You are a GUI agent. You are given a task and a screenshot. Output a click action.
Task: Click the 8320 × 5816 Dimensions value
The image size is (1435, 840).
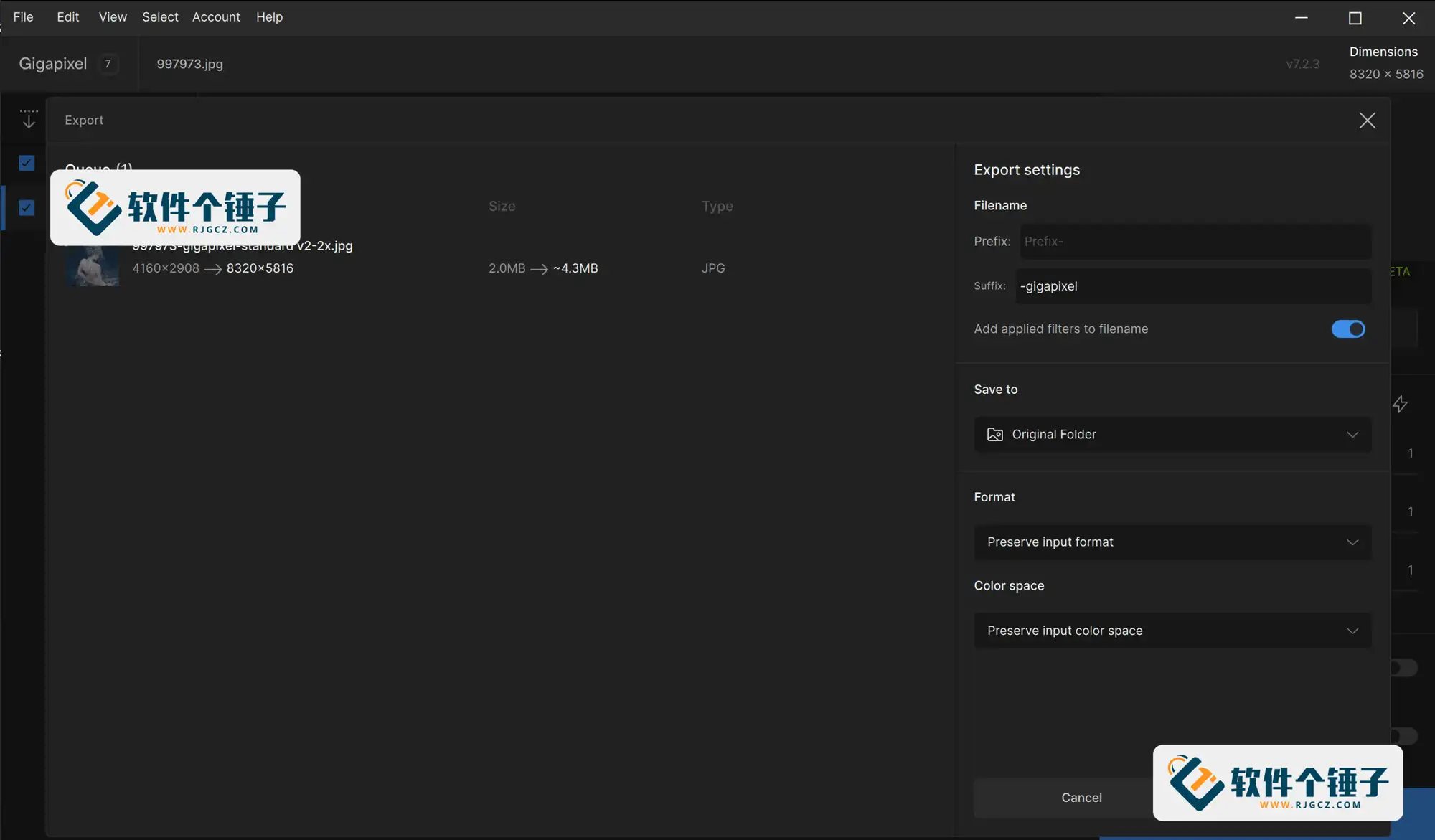1386,74
